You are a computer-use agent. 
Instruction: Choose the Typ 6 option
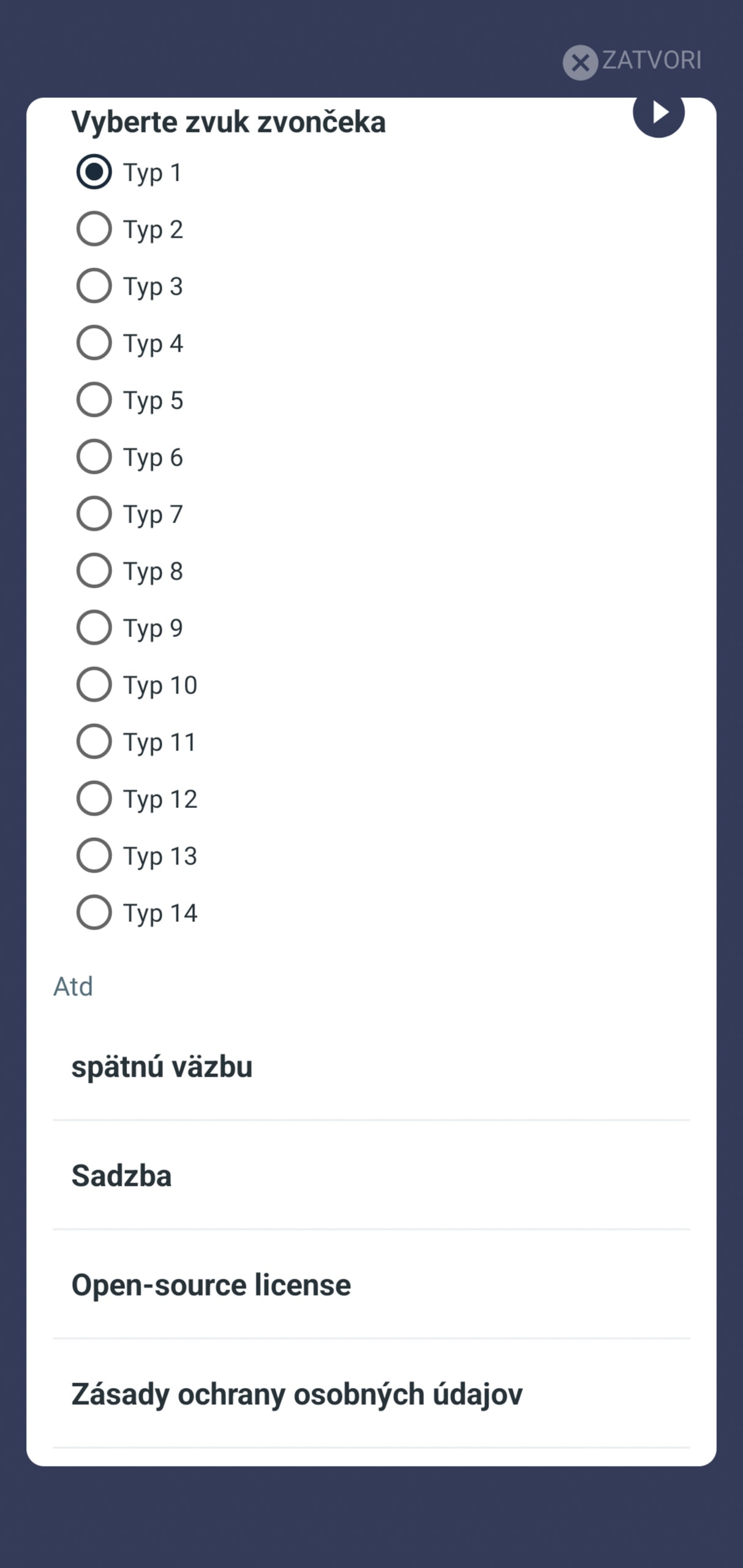coord(94,457)
